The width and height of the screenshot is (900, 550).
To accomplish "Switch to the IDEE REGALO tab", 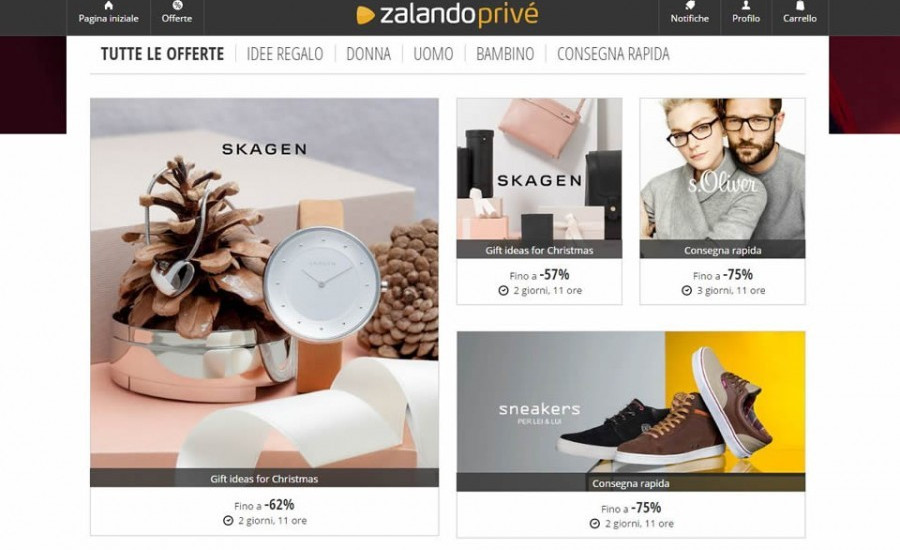I will click(x=285, y=54).
